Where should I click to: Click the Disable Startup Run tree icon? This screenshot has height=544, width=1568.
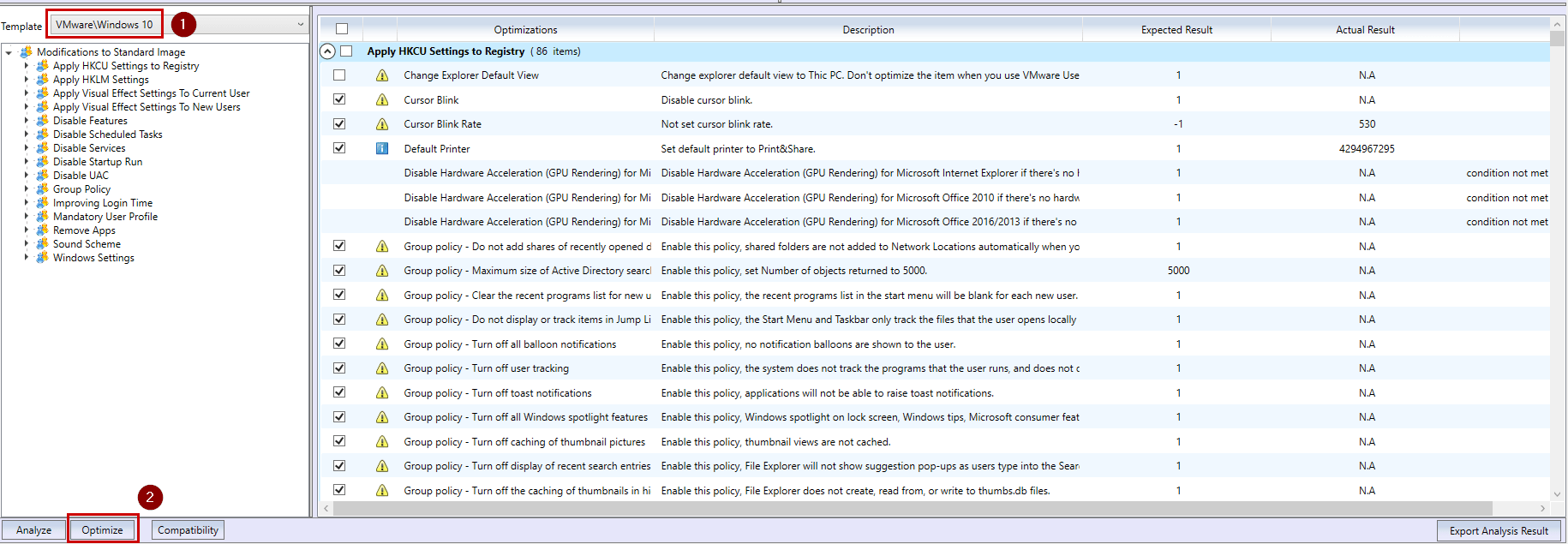click(x=42, y=162)
